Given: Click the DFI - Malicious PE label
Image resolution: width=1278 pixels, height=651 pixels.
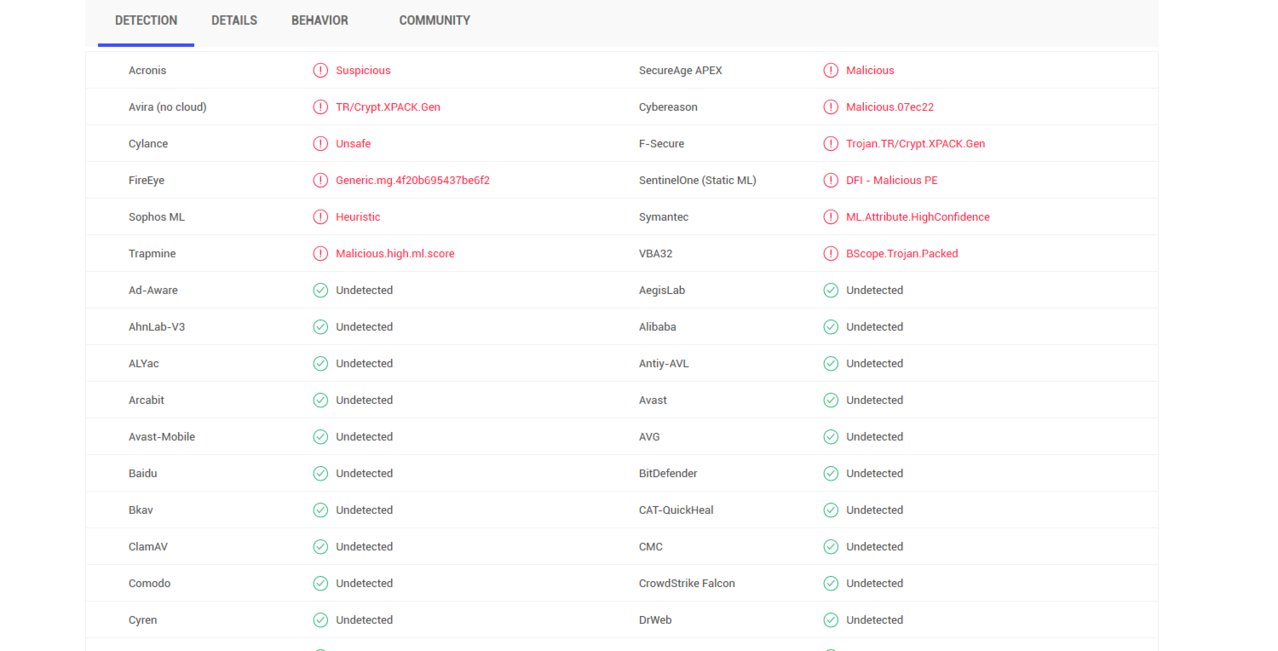Looking at the screenshot, I should click(892, 181).
